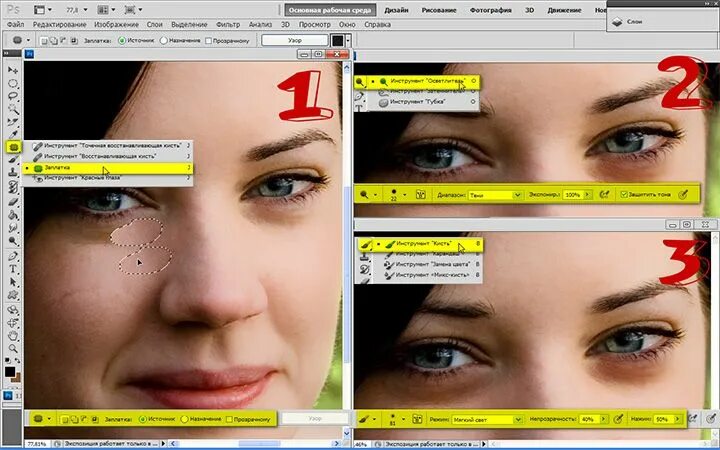The height and width of the screenshot is (450, 720).
Task: Click the Узор button in options bar
Action: click(295, 40)
